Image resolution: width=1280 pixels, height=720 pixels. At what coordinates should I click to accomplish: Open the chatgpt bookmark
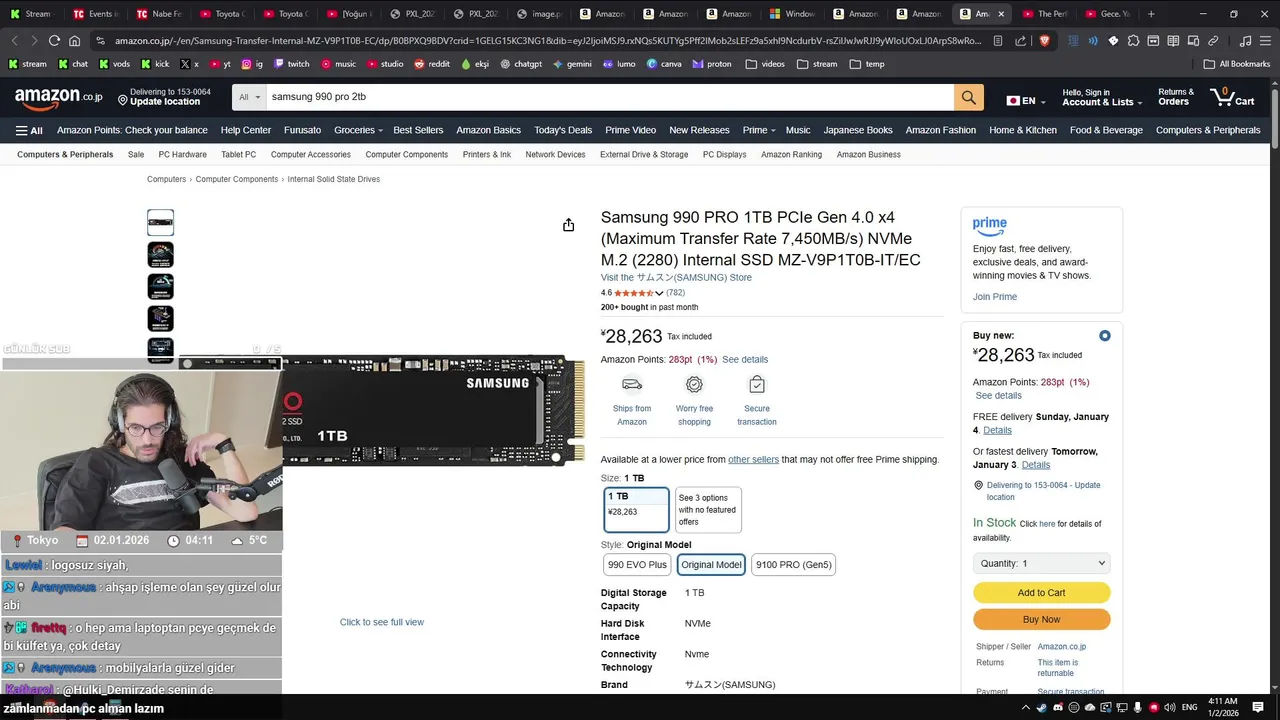pyautogui.click(x=519, y=64)
